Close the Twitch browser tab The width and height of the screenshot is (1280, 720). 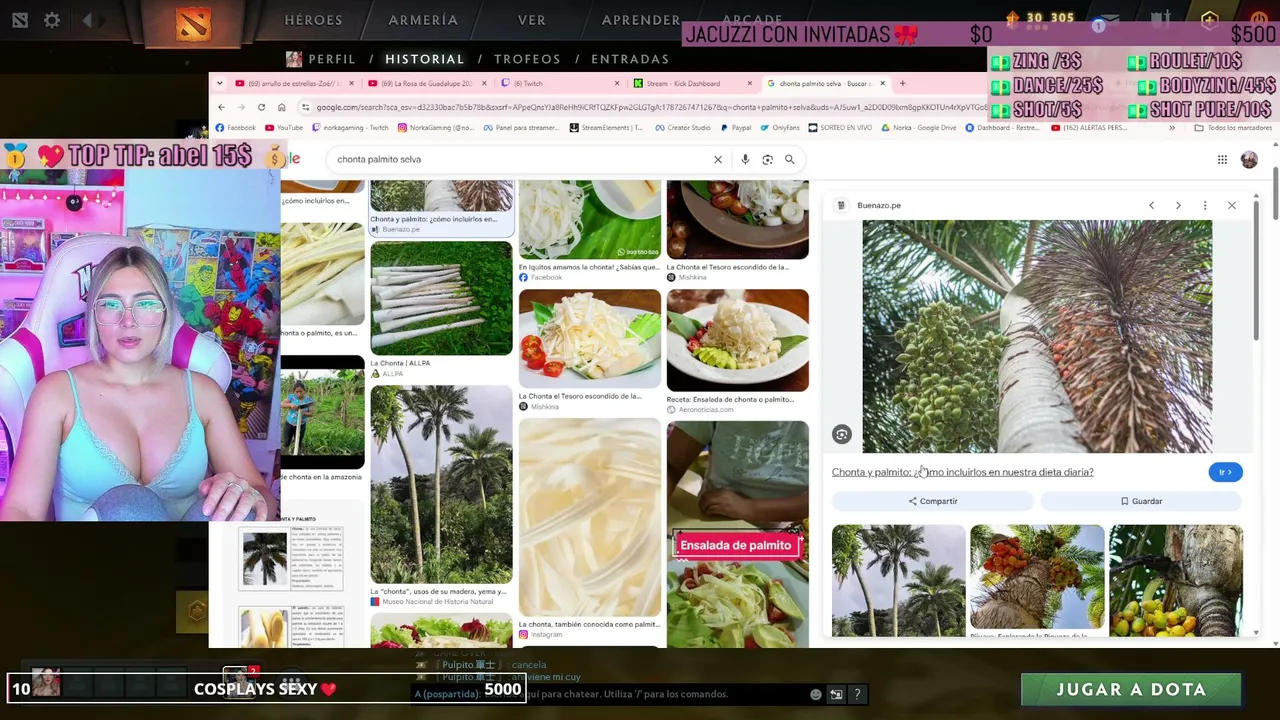coord(617,83)
